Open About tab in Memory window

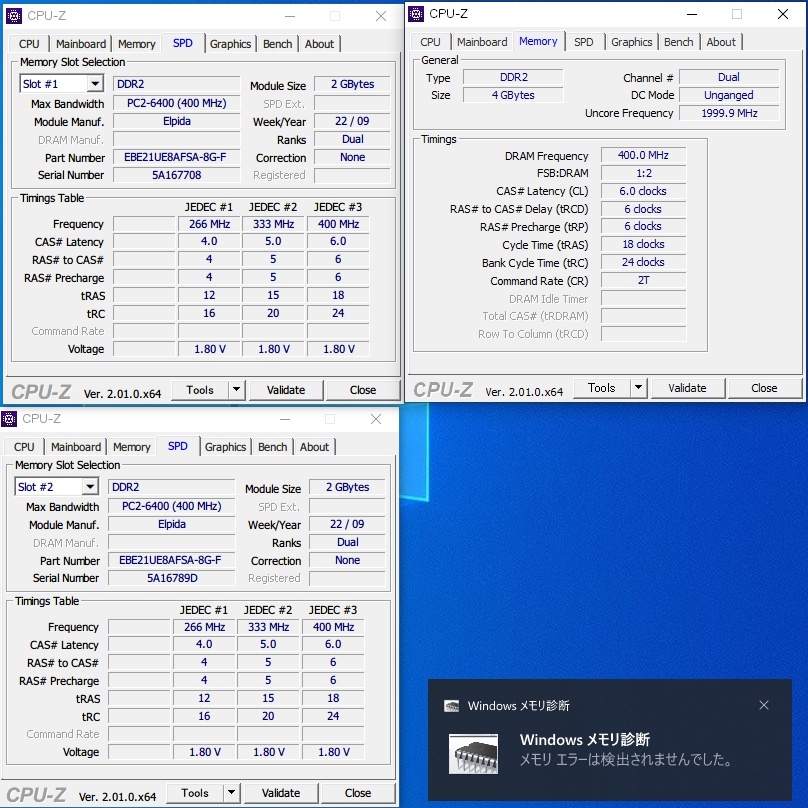click(x=721, y=42)
